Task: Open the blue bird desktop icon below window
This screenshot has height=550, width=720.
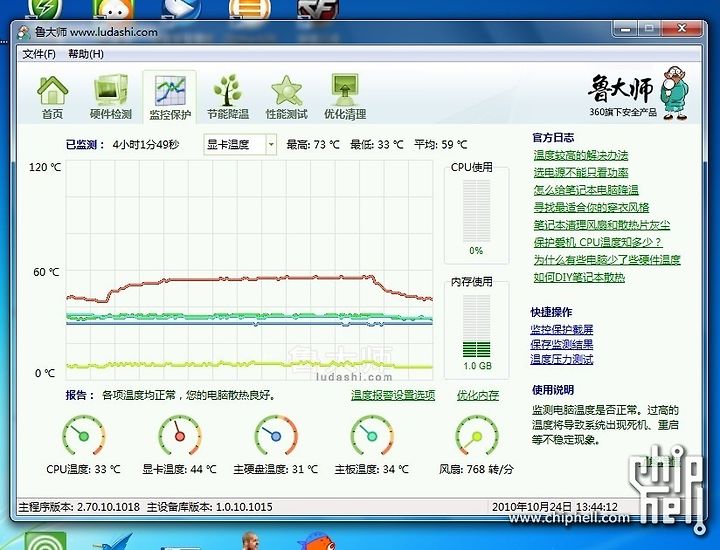Action: [x=113, y=542]
